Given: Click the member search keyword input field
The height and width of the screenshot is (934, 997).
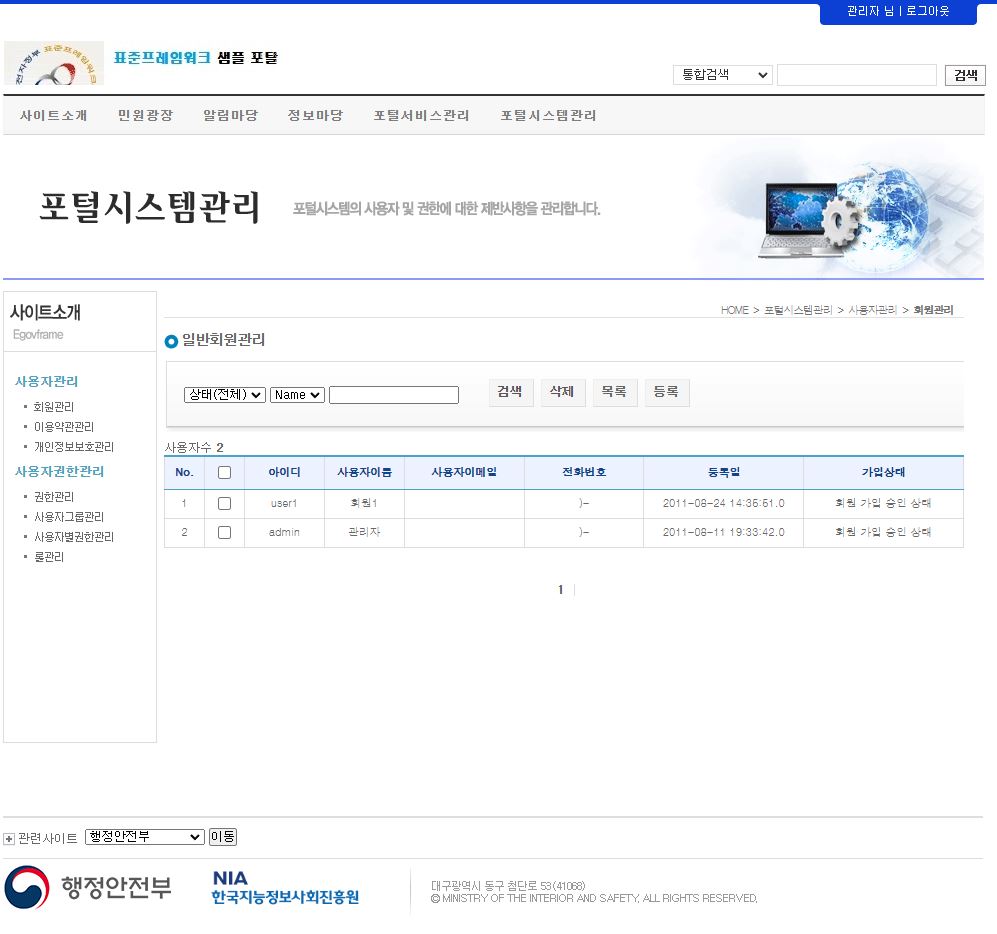Looking at the screenshot, I should pos(393,395).
